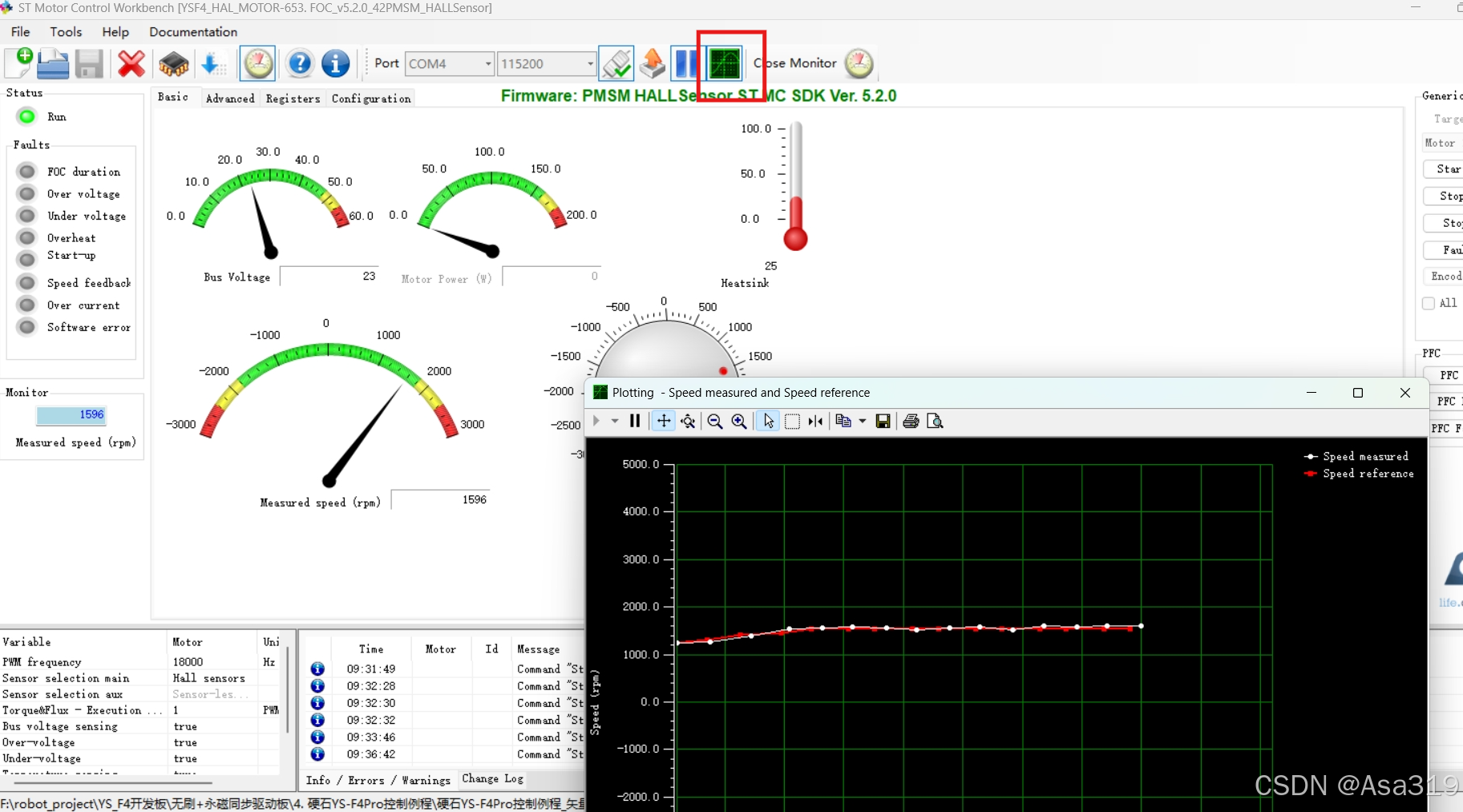Click the greyed play button in plot toolbar
The image size is (1463, 812).
pyautogui.click(x=596, y=421)
